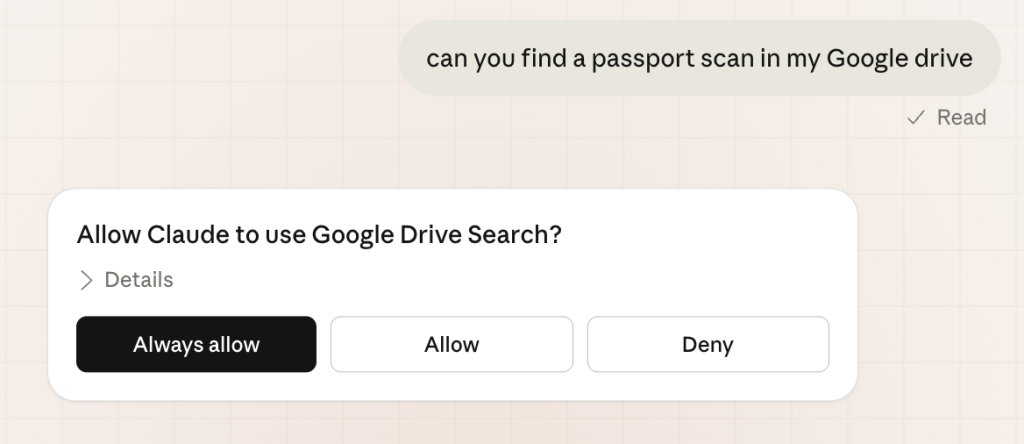The height and width of the screenshot is (444, 1024).
Task: Click the word "Allow" in the dialog heading
Action: [x=108, y=235]
